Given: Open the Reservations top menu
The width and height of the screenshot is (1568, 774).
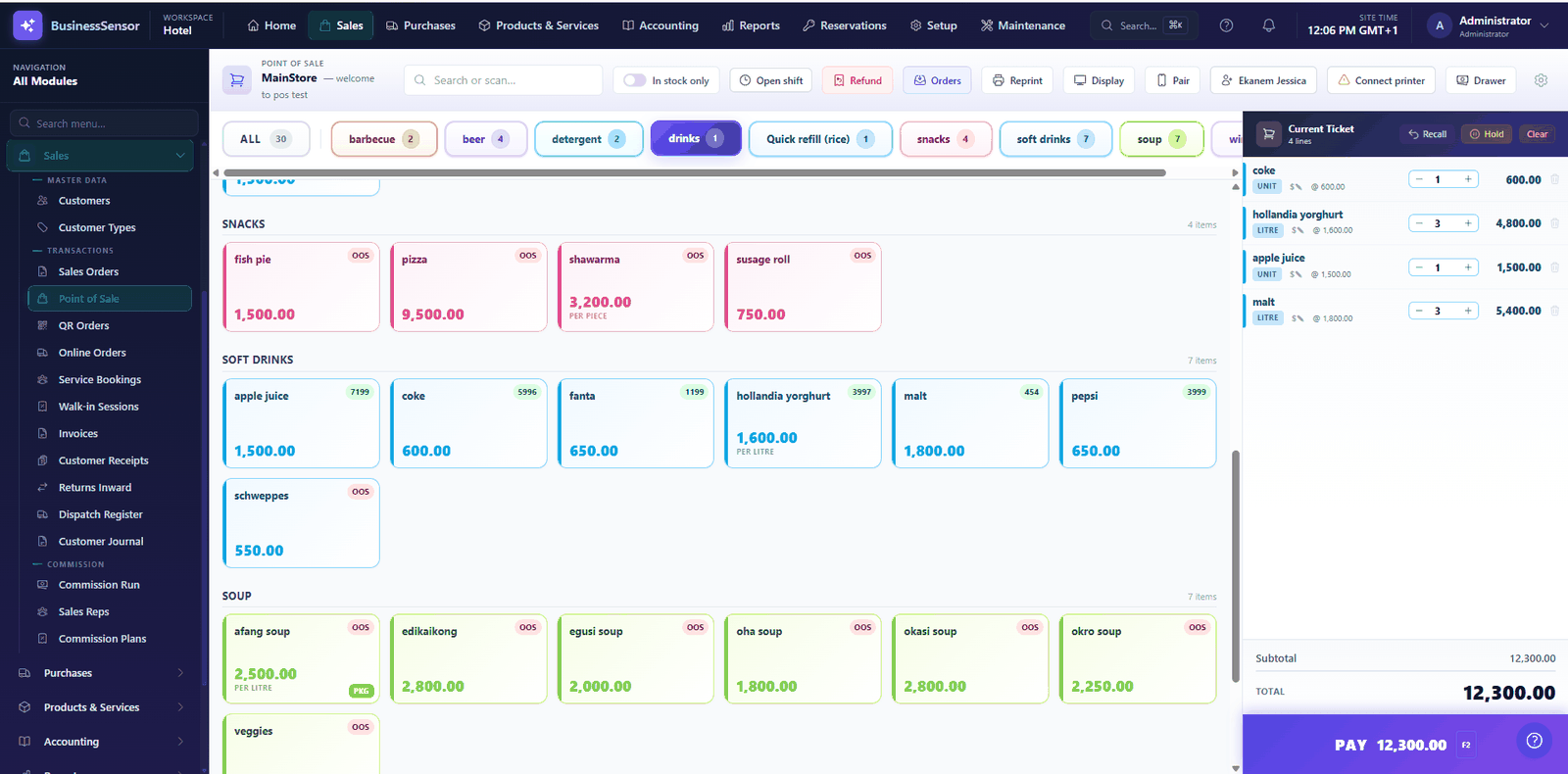Looking at the screenshot, I should coord(844,25).
